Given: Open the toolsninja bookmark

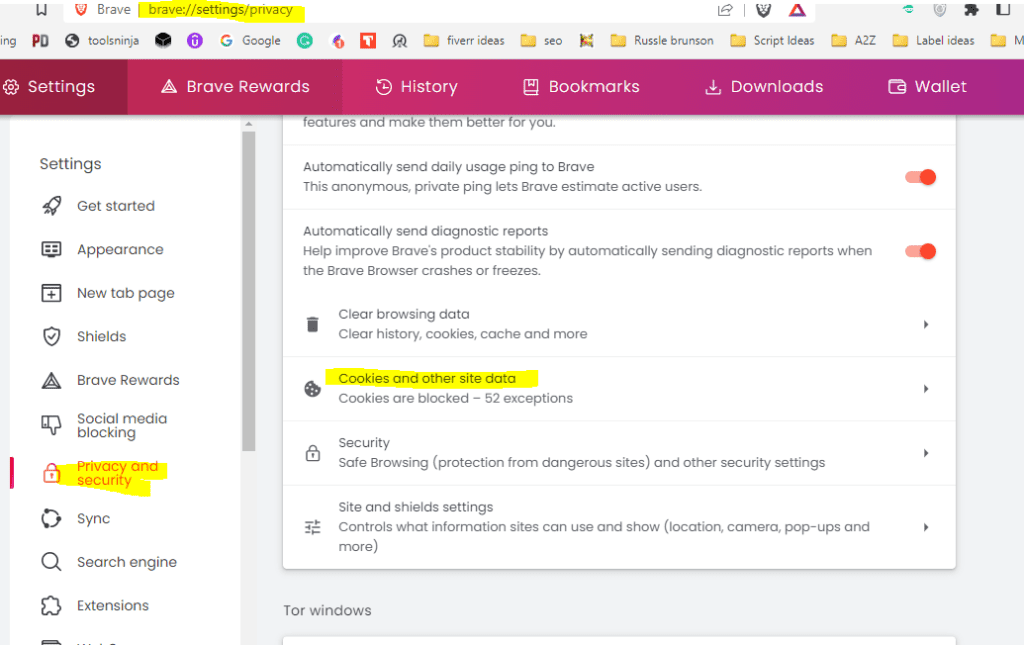Looking at the screenshot, I should pyautogui.click(x=102, y=40).
